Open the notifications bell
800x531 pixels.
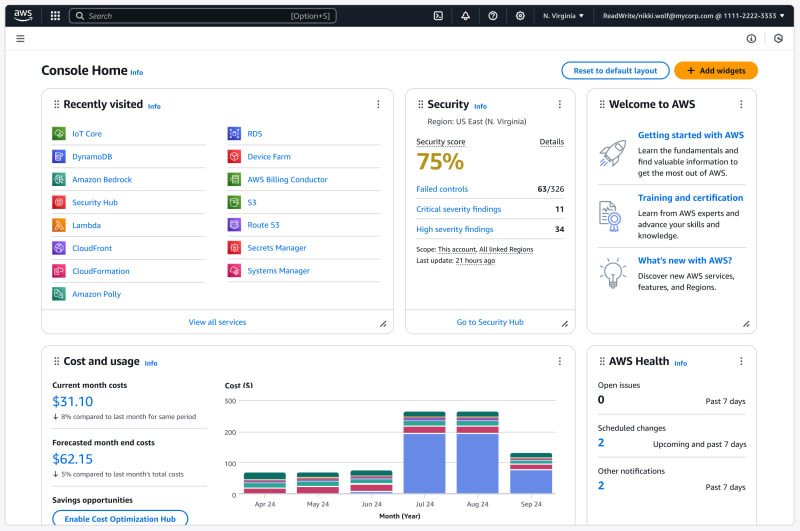465,16
